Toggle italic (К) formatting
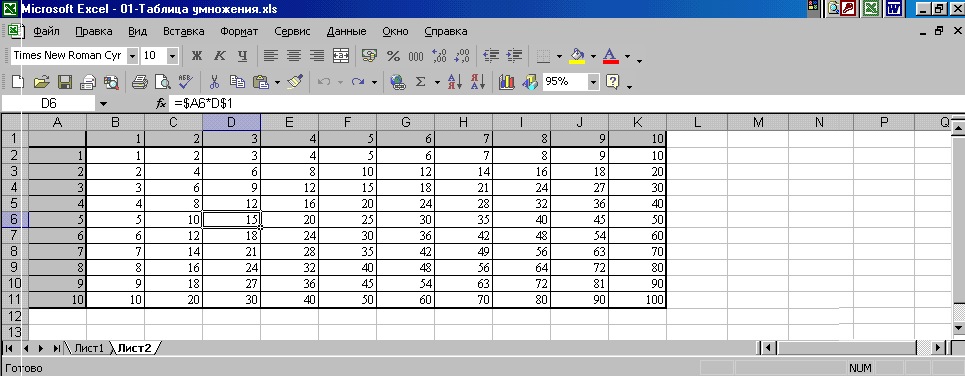Image resolution: width=965 pixels, height=376 pixels. pyautogui.click(x=220, y=55)
